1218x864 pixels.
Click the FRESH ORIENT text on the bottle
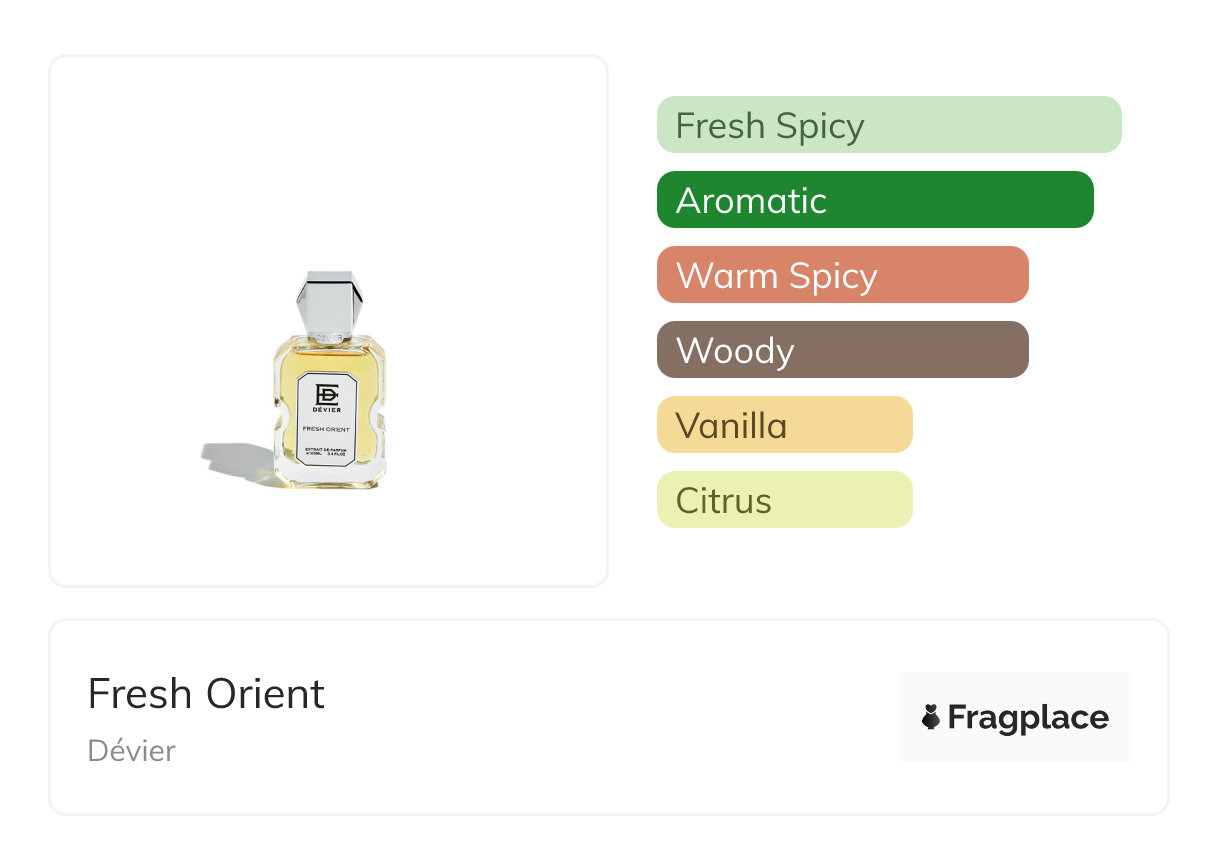[x=327, y=429]
